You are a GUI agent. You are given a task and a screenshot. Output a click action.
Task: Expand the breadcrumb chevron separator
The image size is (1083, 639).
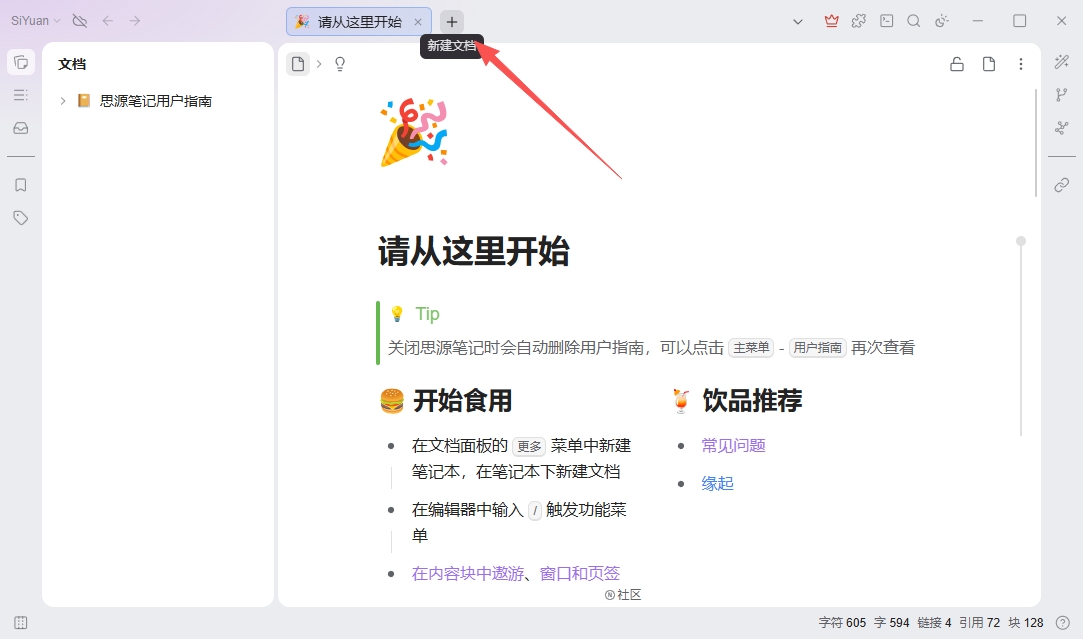tap(319, 64)
